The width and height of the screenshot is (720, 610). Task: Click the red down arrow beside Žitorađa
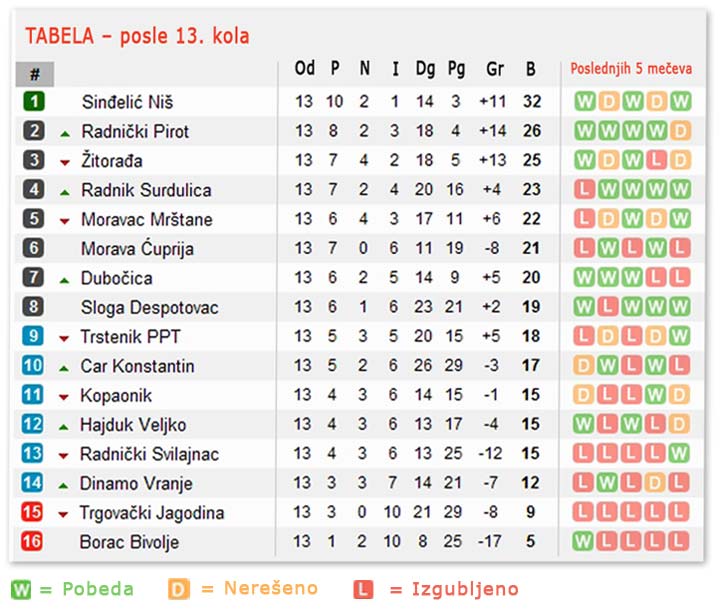[x=65, y=163]
